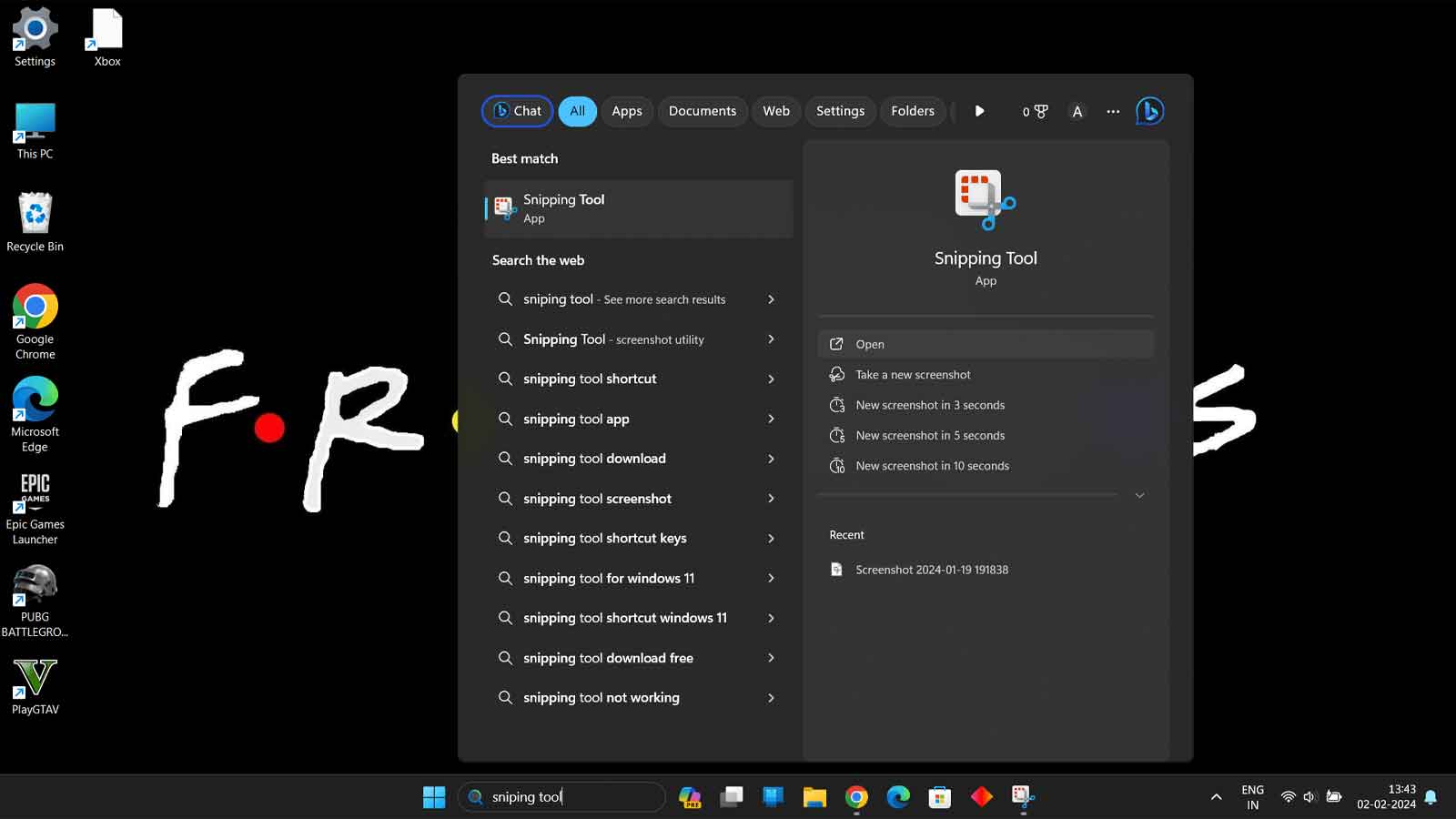Click the taskbar search input field

pos(561,797)
